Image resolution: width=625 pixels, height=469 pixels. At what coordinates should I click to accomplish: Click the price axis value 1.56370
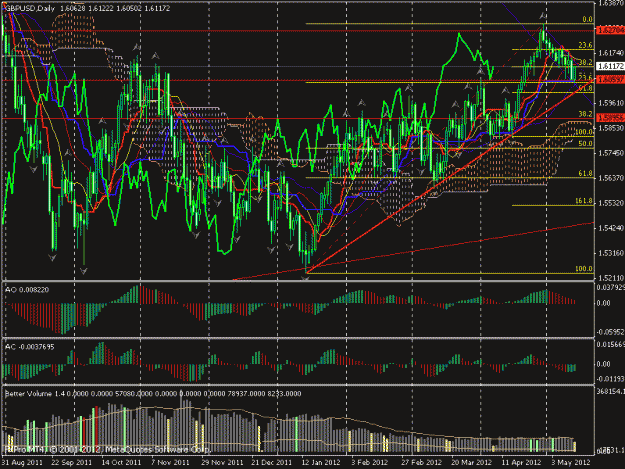(610, 178)
